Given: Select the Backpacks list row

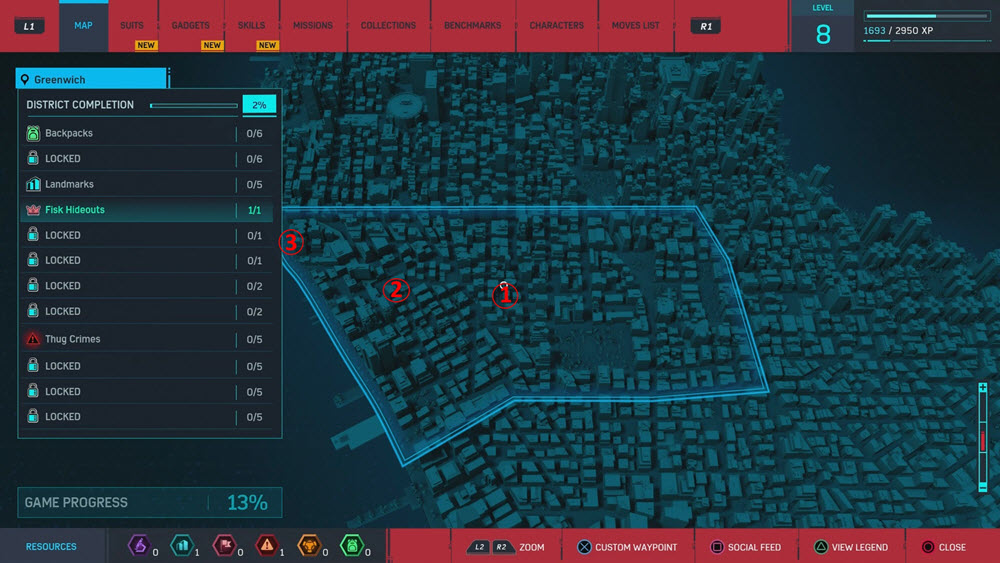Looking at the screenshot, I should [149, 133].
